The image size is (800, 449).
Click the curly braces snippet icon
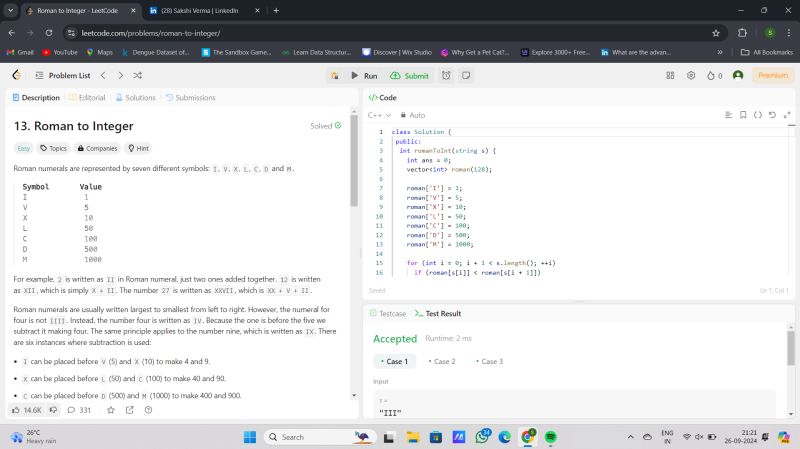[x=758, y=115]
